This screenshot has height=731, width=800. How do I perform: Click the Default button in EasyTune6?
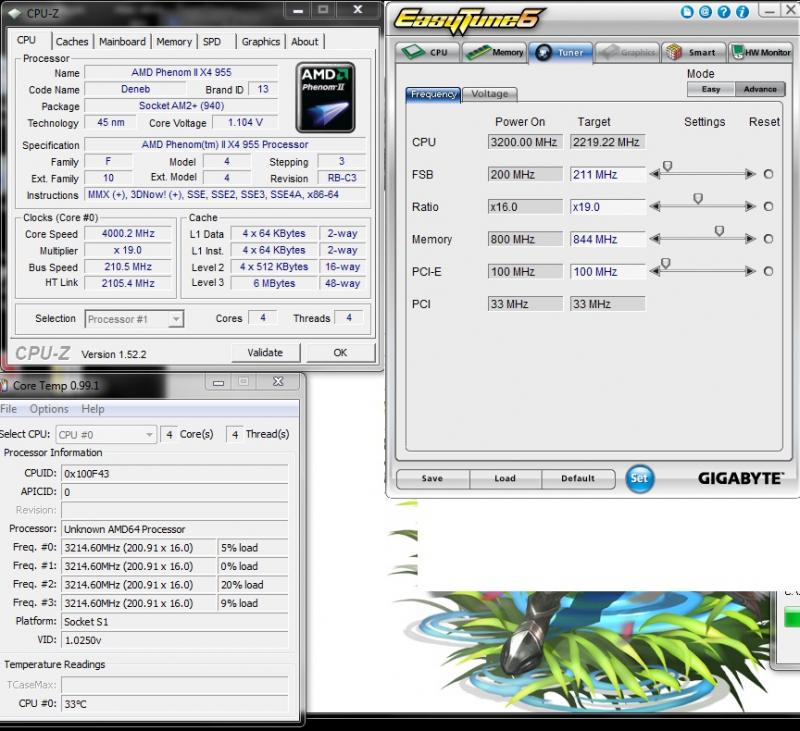pyautogui.click(x=578, y=478)
